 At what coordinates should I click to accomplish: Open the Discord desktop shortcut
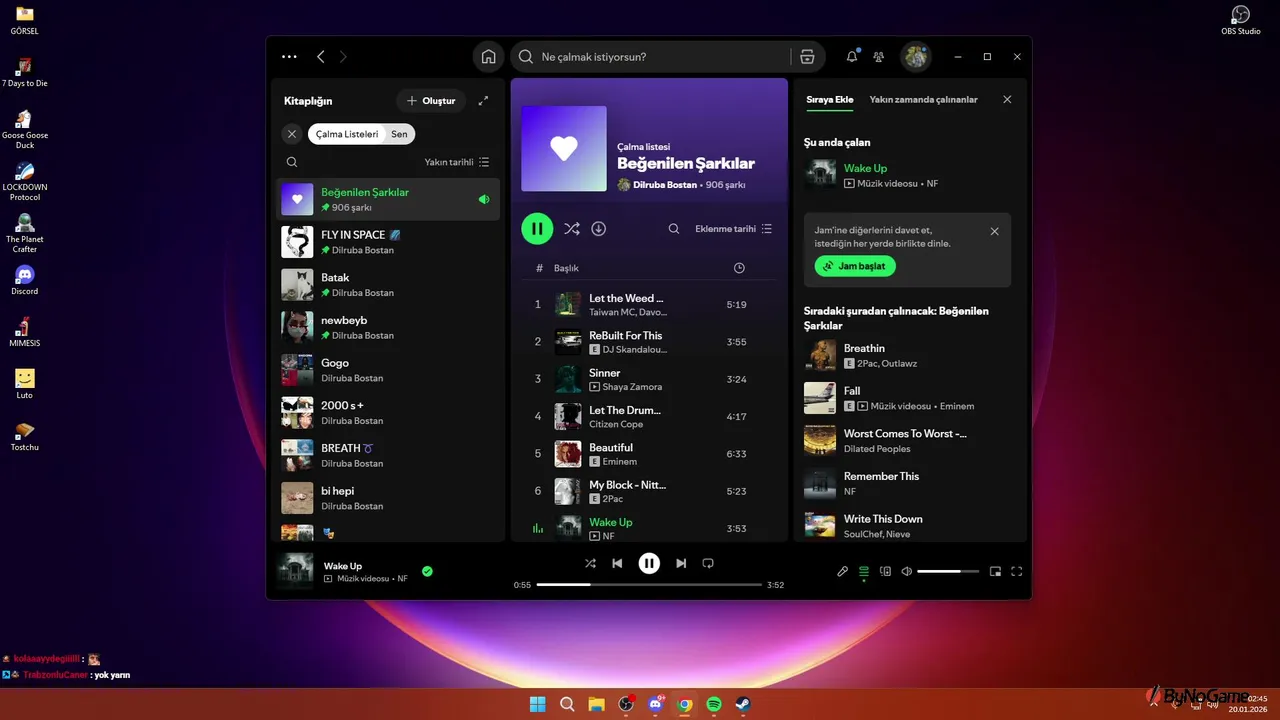[x=25, y=278]
